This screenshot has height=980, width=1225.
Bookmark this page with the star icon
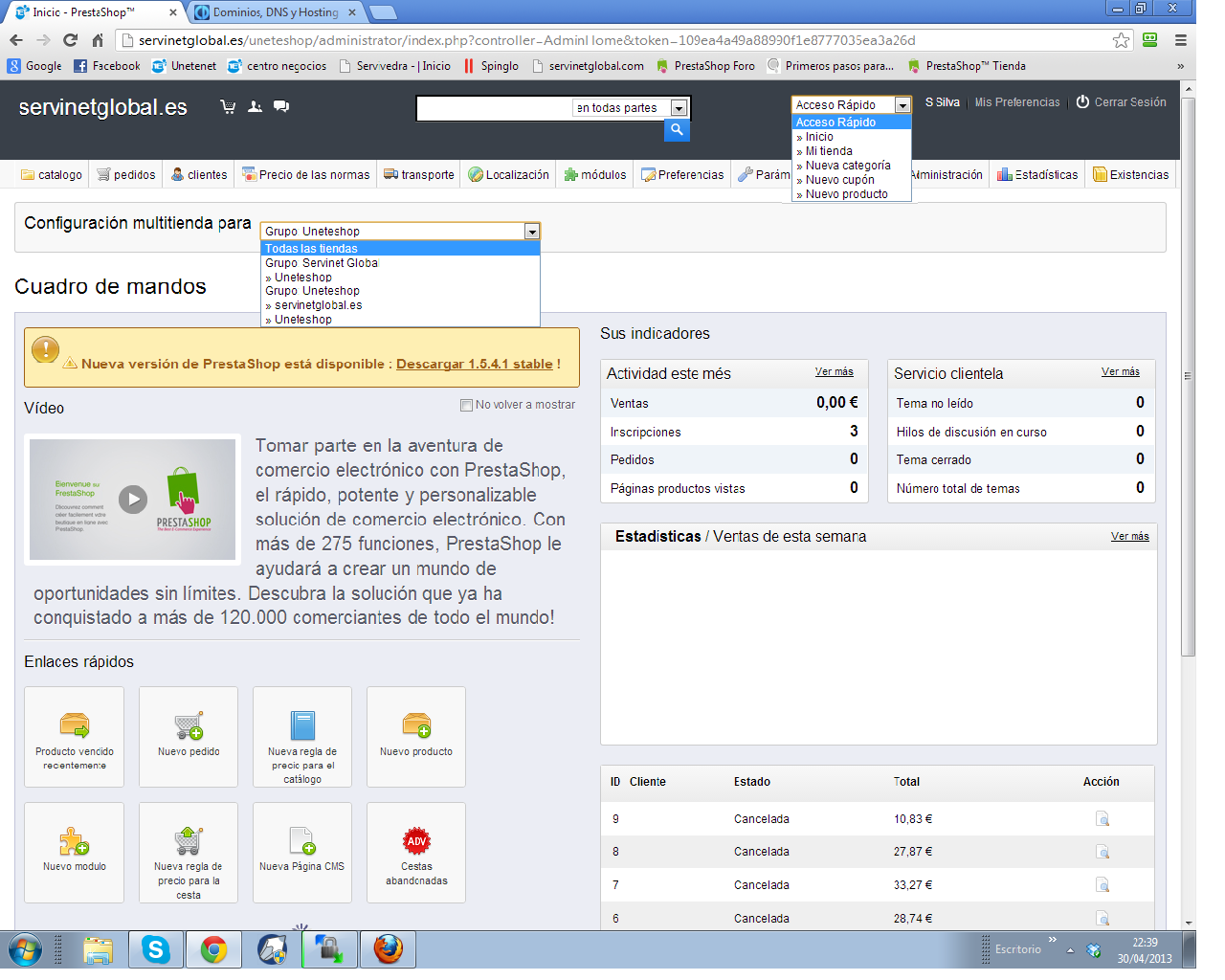[x=1121, y=40]
